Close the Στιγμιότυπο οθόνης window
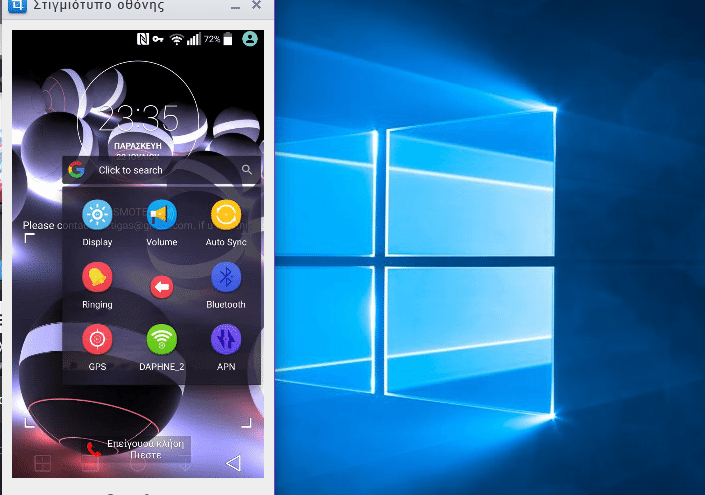 click(256, 5)
